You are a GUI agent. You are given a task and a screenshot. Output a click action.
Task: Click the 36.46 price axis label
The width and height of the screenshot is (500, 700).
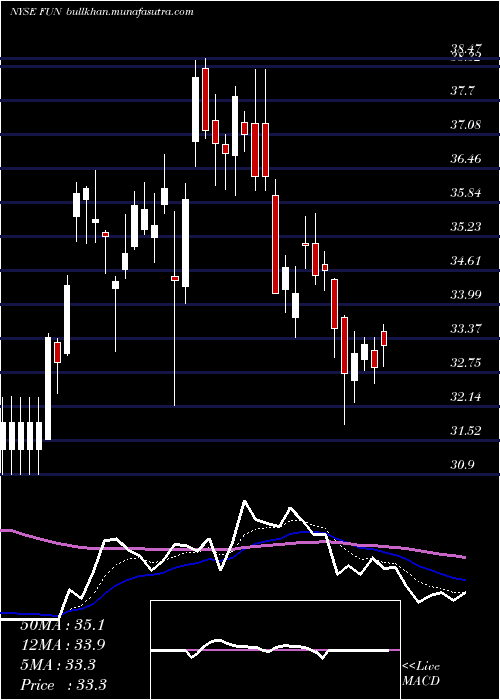click(465, 159)
